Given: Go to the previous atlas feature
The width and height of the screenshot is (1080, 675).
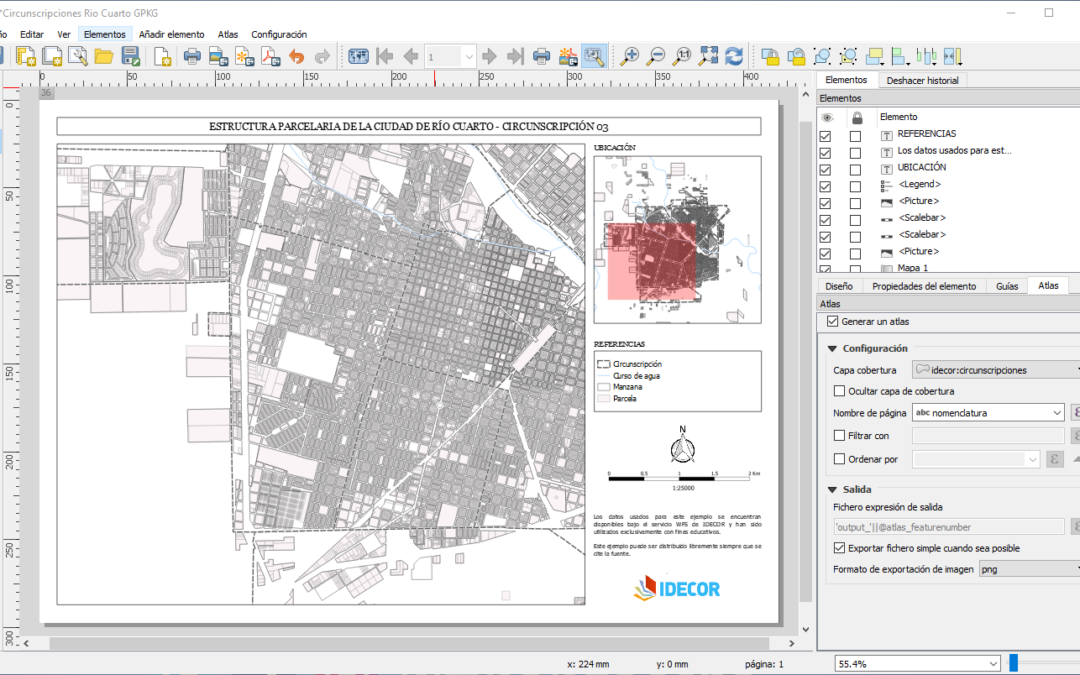Looking at the screenshot, I should coord(411,56).
